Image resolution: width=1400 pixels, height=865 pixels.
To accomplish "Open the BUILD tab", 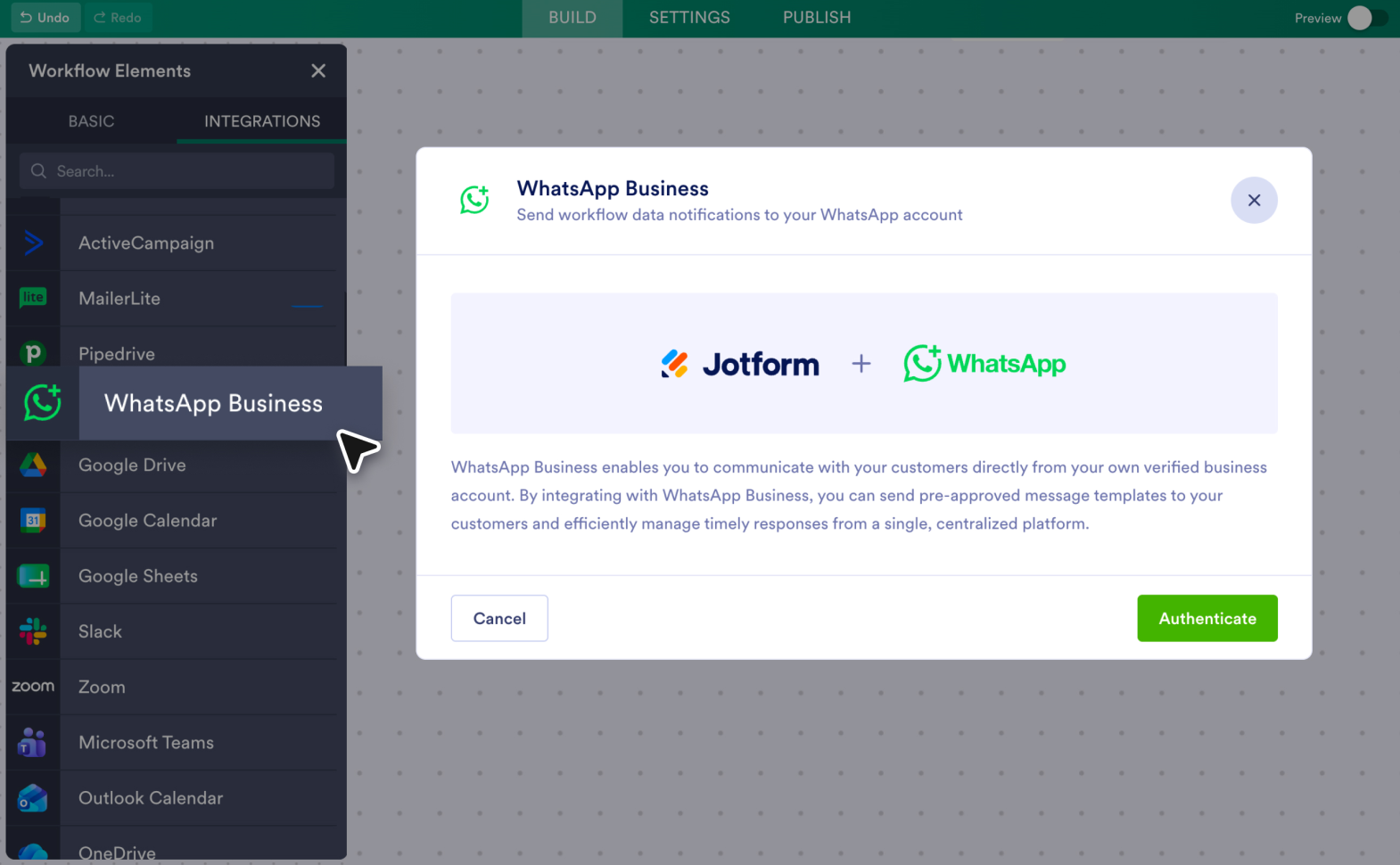I will (x=572, y=18).
